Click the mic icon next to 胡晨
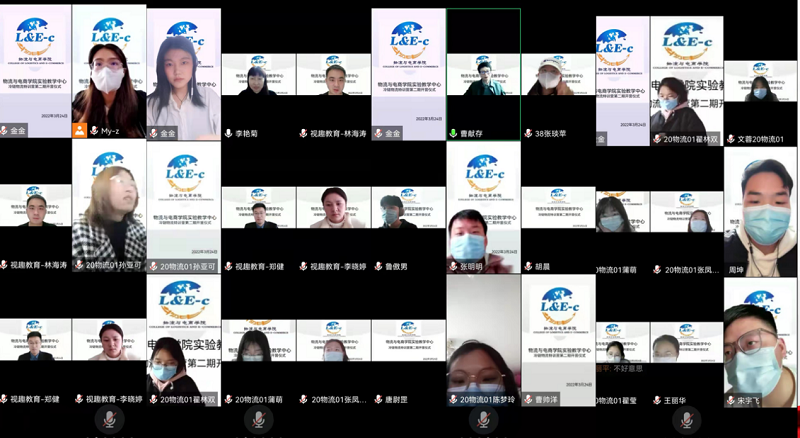Image resolution: width=800 pixels, height=438 pixels. [x=527, y=267]
